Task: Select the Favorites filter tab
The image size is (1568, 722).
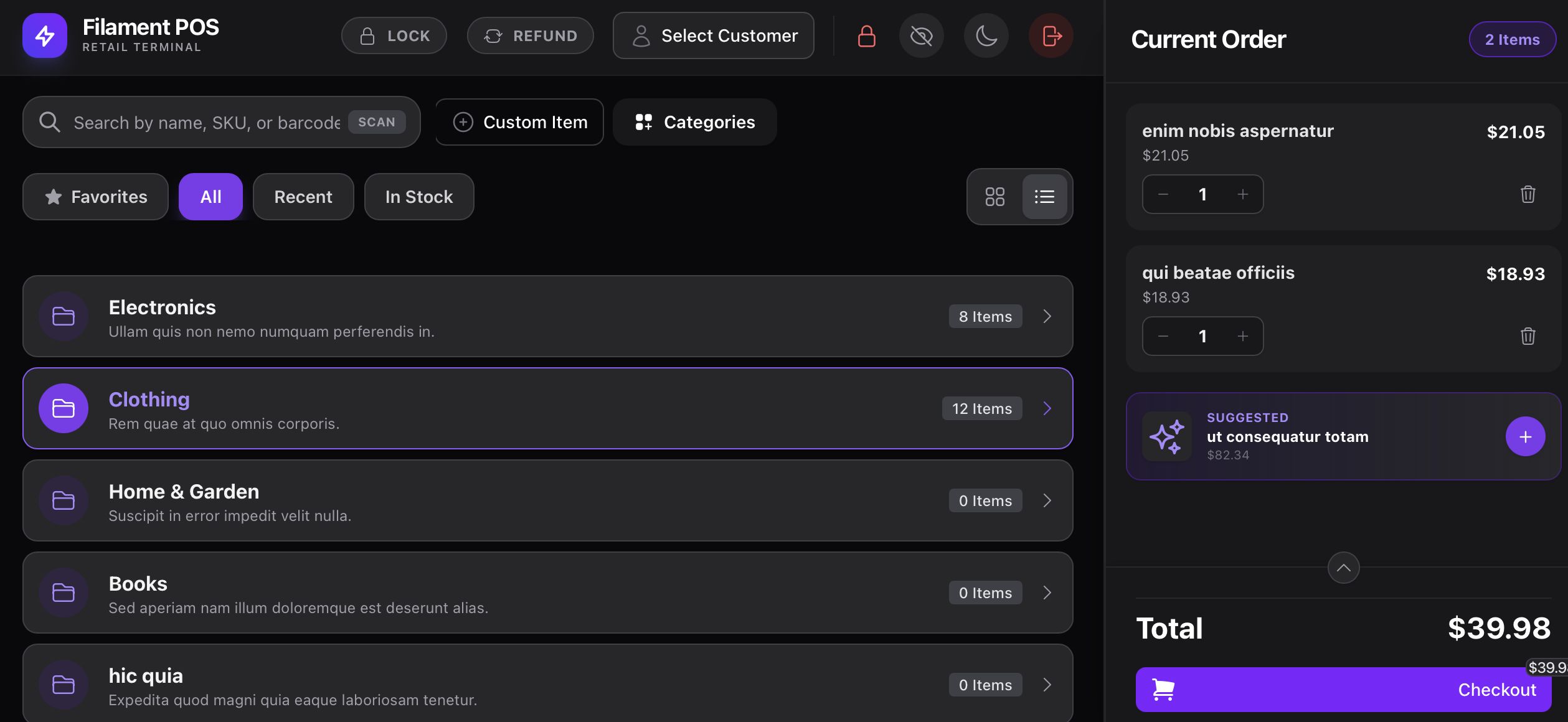Action: coord(96,197)
